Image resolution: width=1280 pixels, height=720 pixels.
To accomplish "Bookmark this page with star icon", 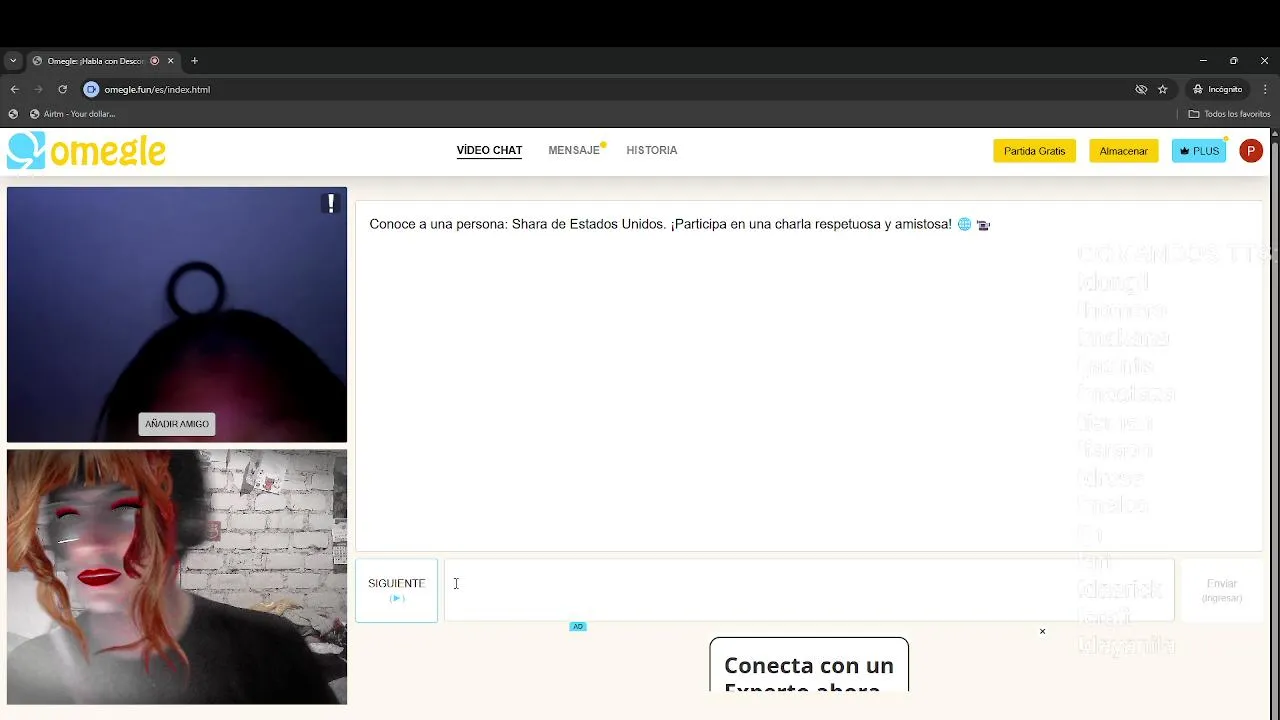I will (x=1162, y=89).
